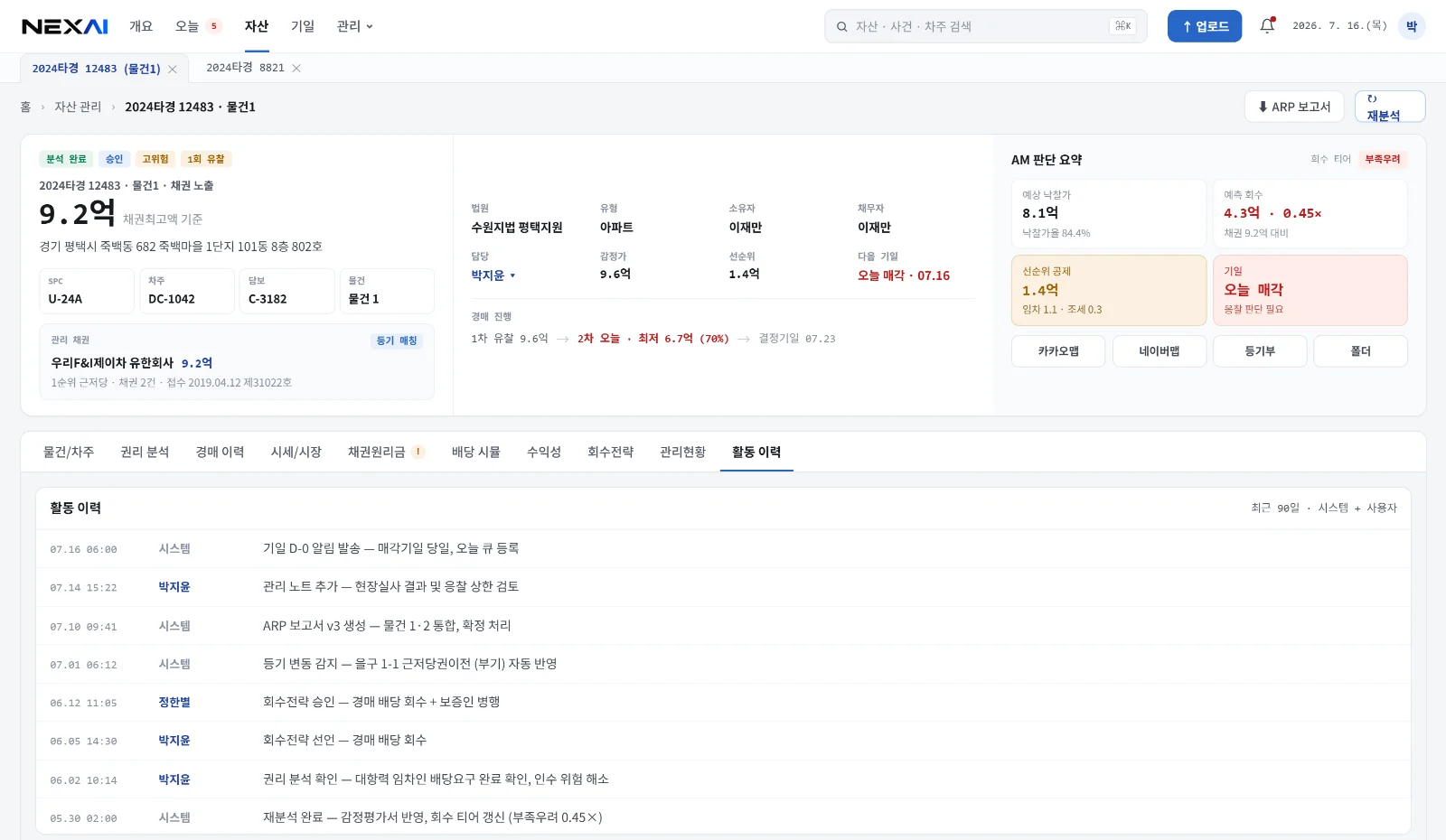This screenshot has height=840, width=1446.
Task: Open the 권리 분석 tab
Action: point(145,452)
